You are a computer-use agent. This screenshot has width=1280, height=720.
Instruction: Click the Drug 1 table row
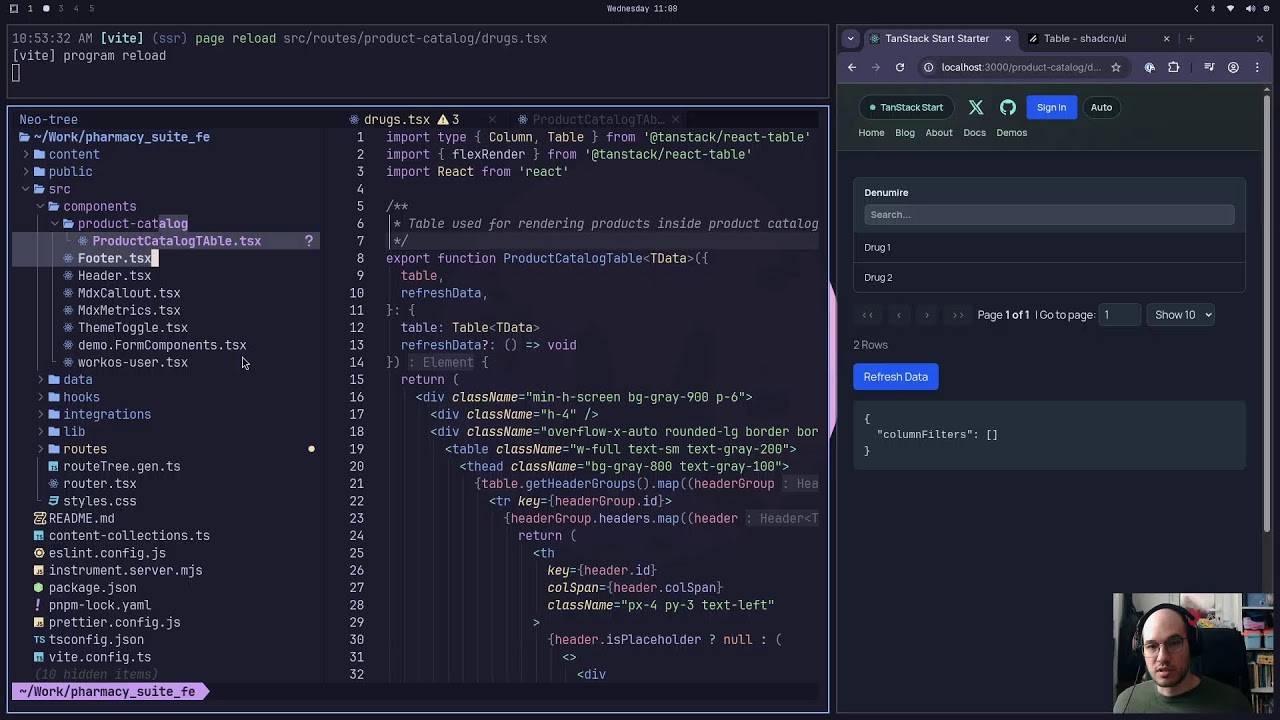click(x=1049, y=247)
